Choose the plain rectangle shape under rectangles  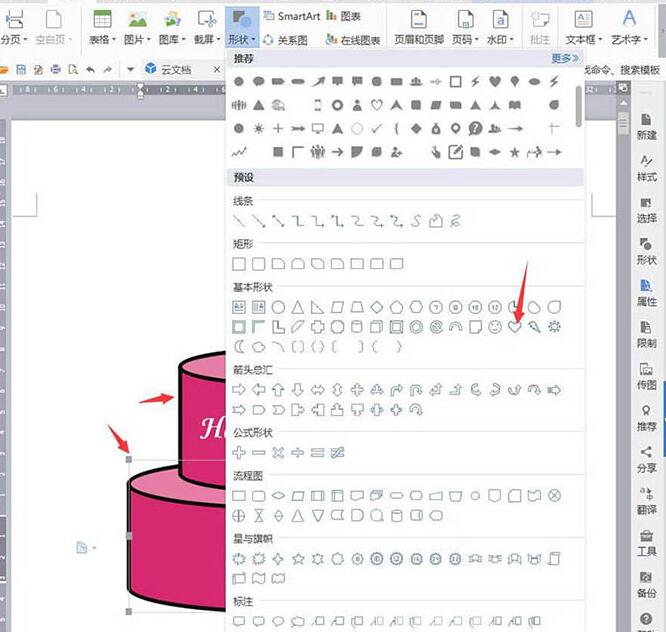click(x=239, y=264)
